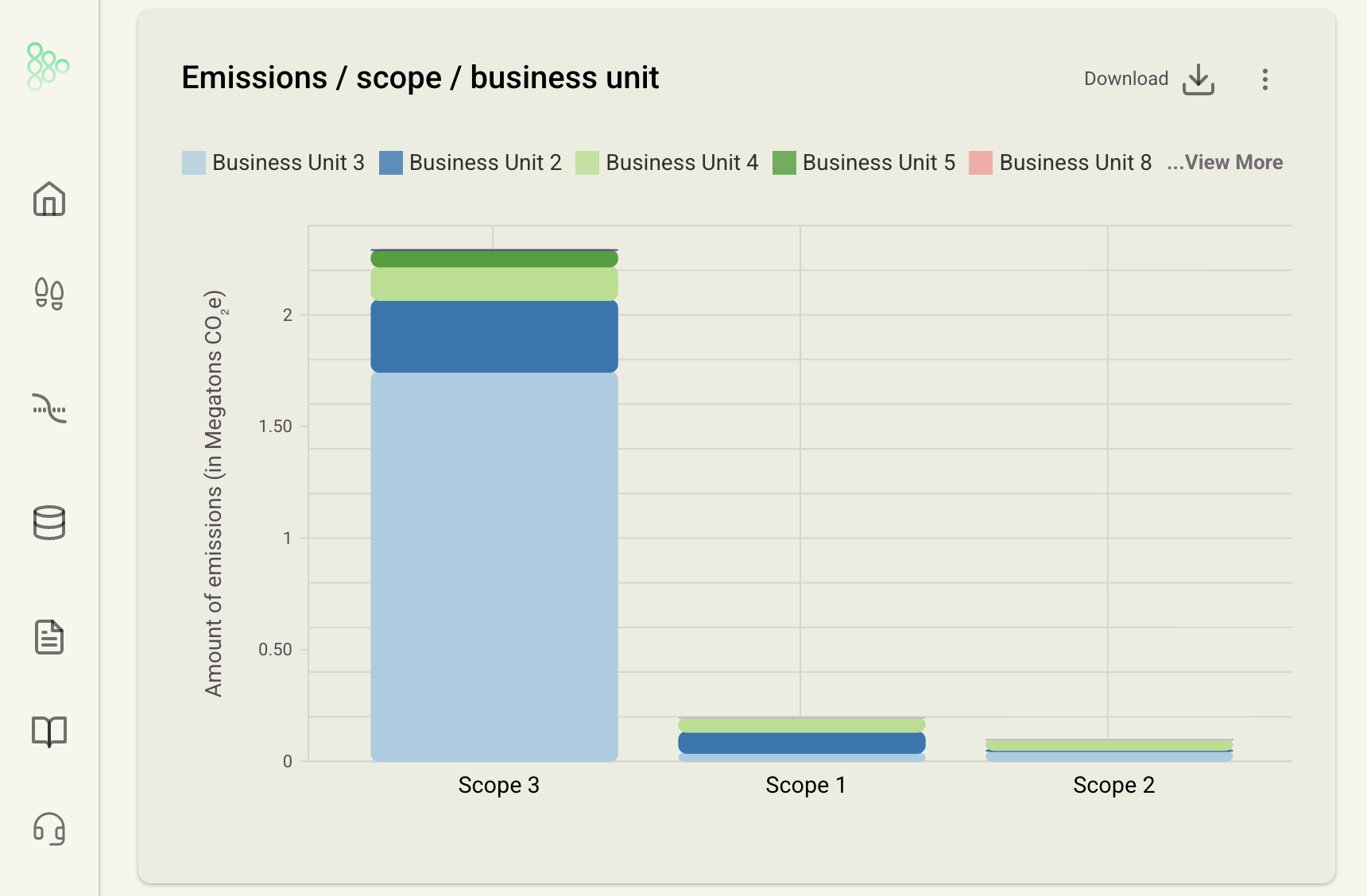Open the Home page icon in sidebar
This screenshot has height=896, width=1367.
coord(49,199)
